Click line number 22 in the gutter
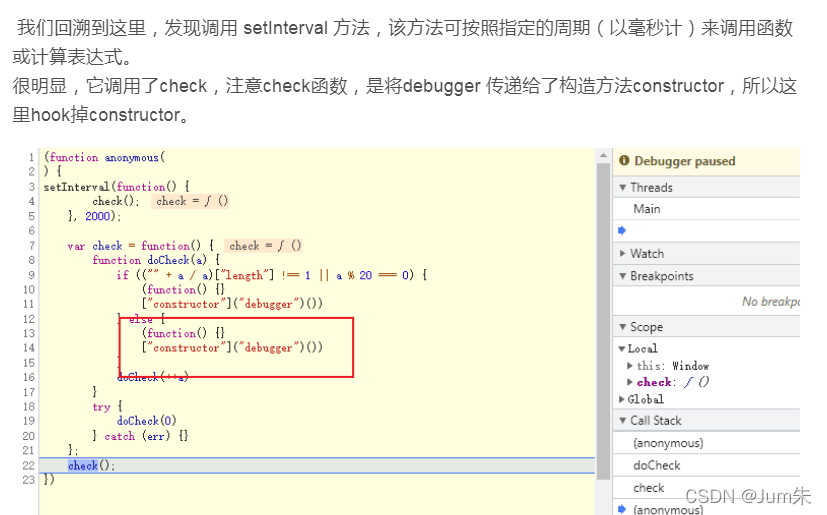Viewport: 827px width, 515px height. (x=28, y=465)
